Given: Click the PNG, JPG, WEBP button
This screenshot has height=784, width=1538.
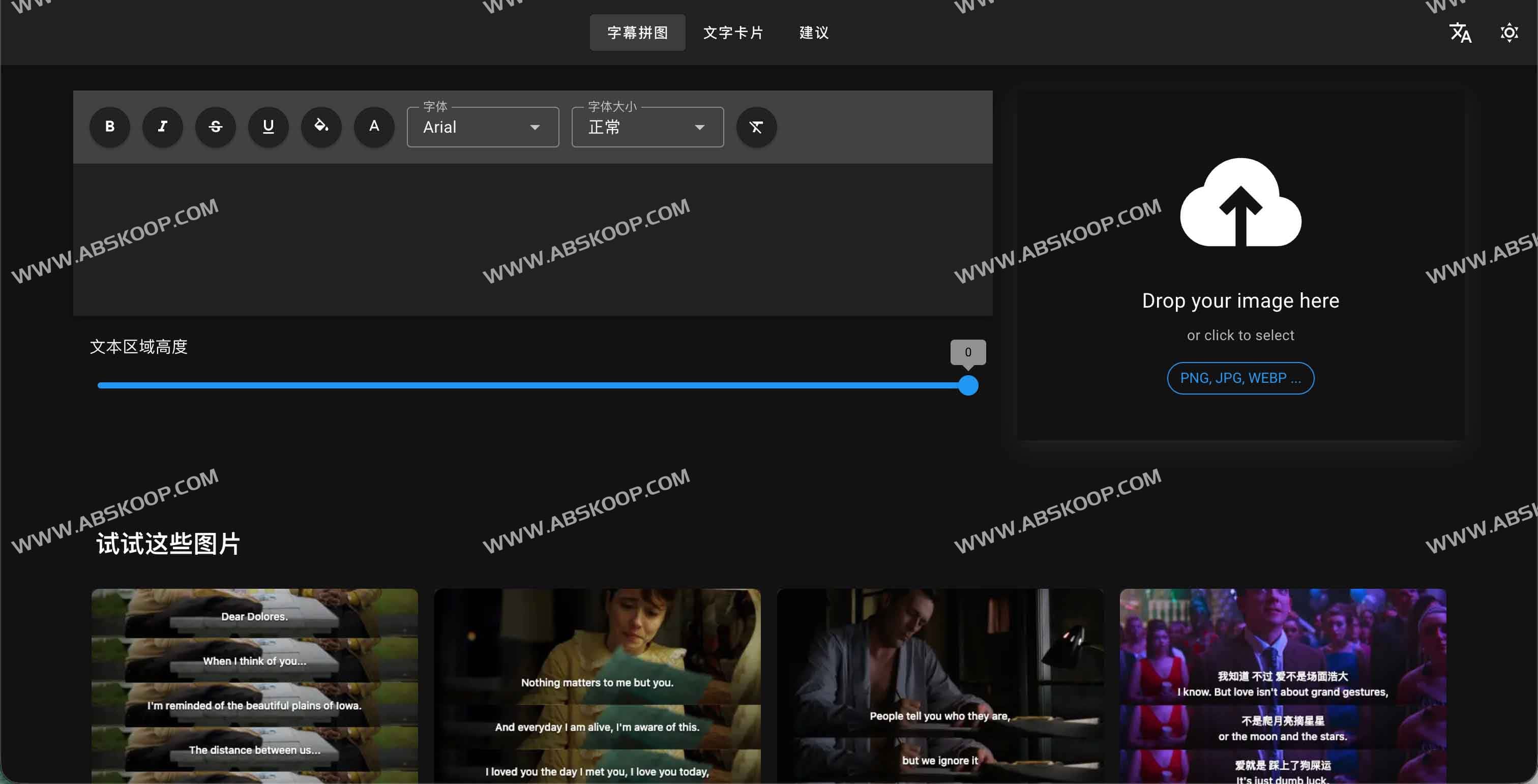Looking at the screenshot, I should 1240,378.
